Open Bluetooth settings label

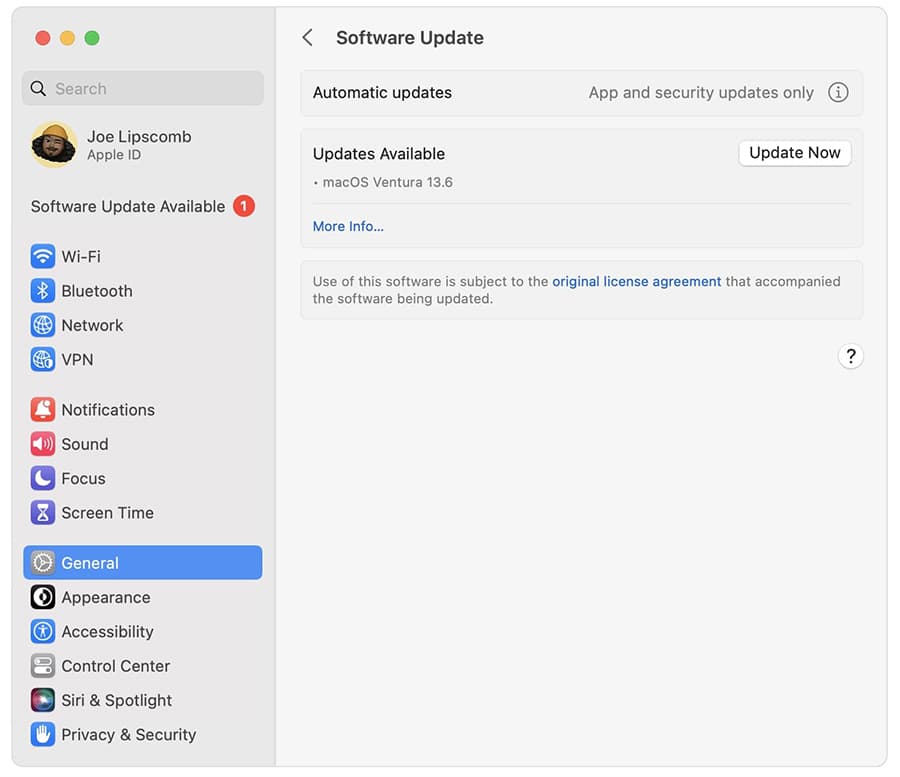tap(97, 291)
